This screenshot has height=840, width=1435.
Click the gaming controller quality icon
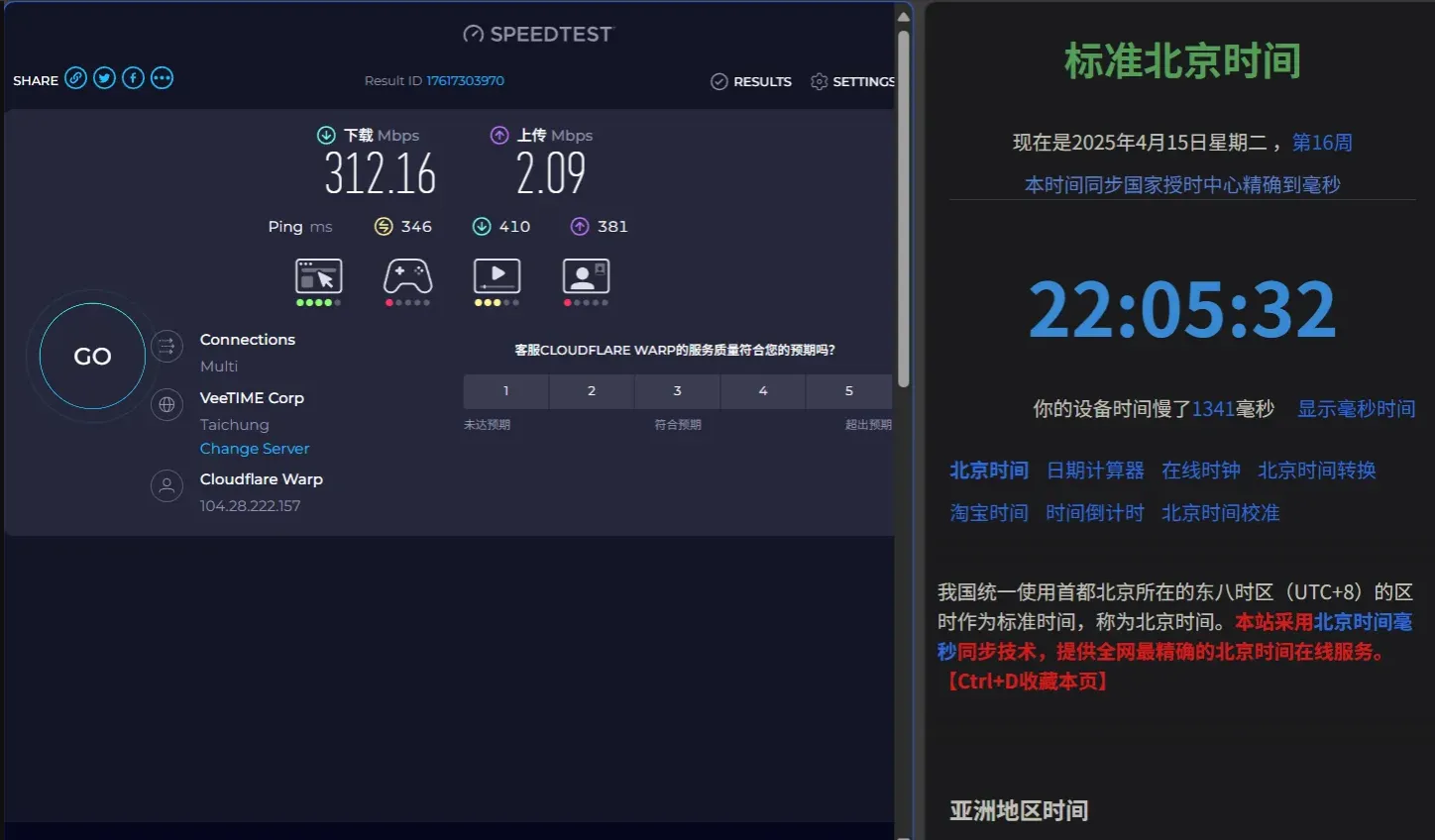(407, 276)
